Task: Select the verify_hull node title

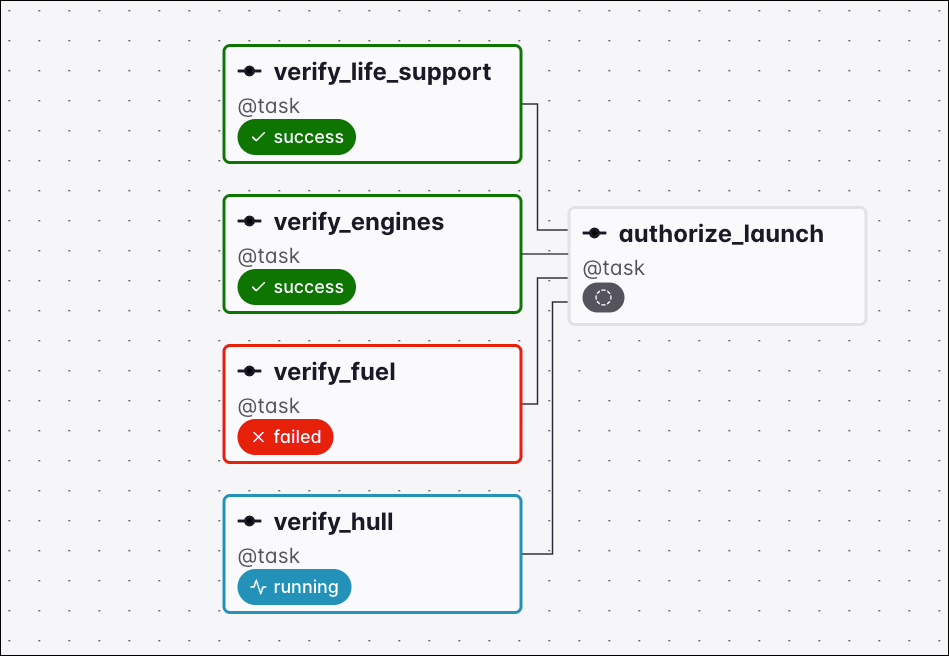Action: coord(333,522)
